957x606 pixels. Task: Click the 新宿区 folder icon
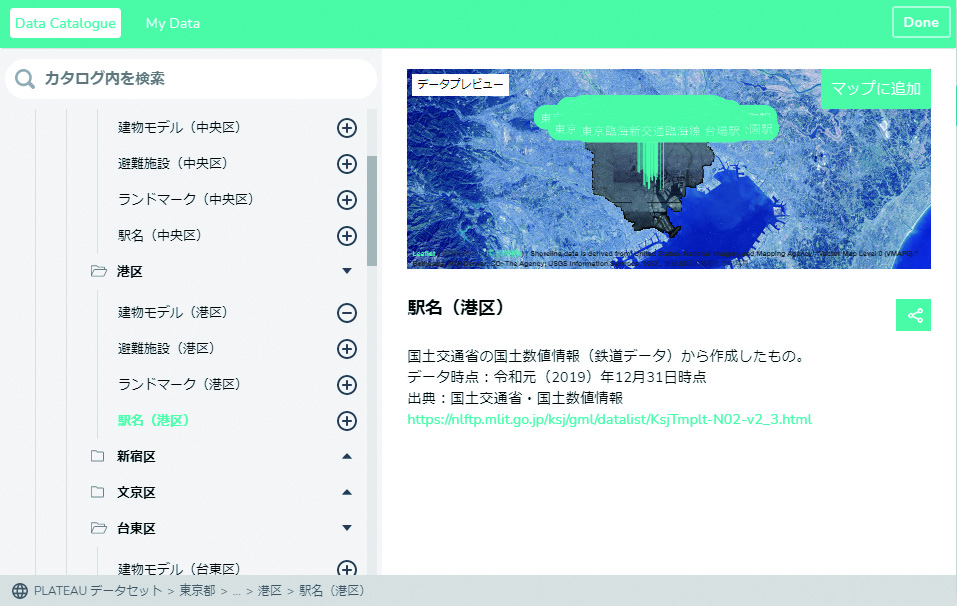[98, 456]
